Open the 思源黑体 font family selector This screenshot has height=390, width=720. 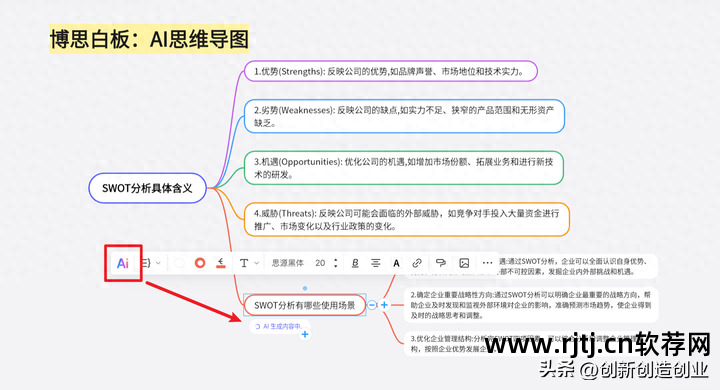[x=287, y=263]
